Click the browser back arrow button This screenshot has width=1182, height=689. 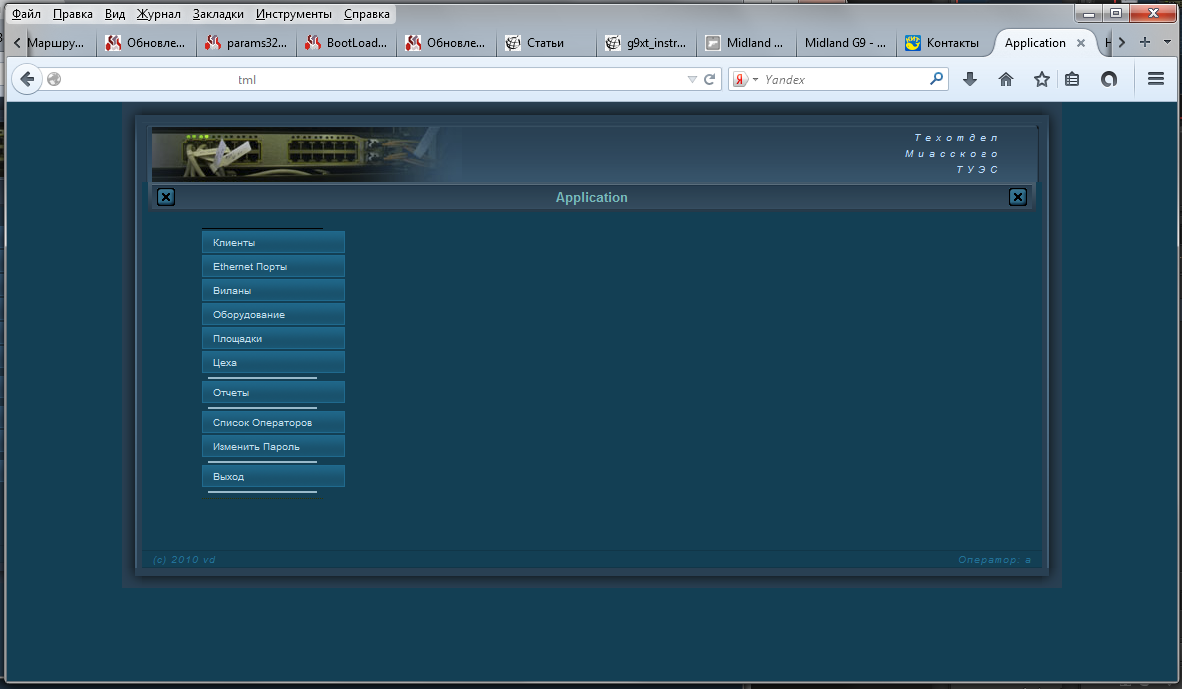click(27, 80)
